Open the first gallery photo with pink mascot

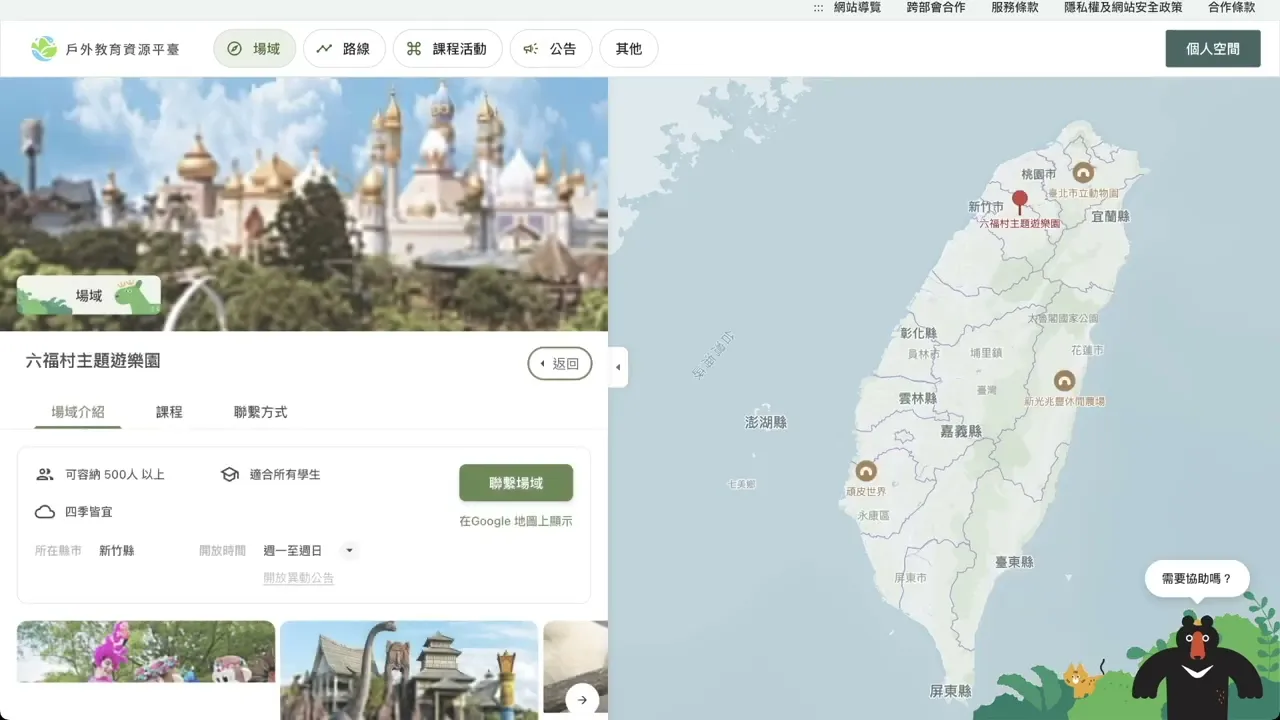click(146, 652)
